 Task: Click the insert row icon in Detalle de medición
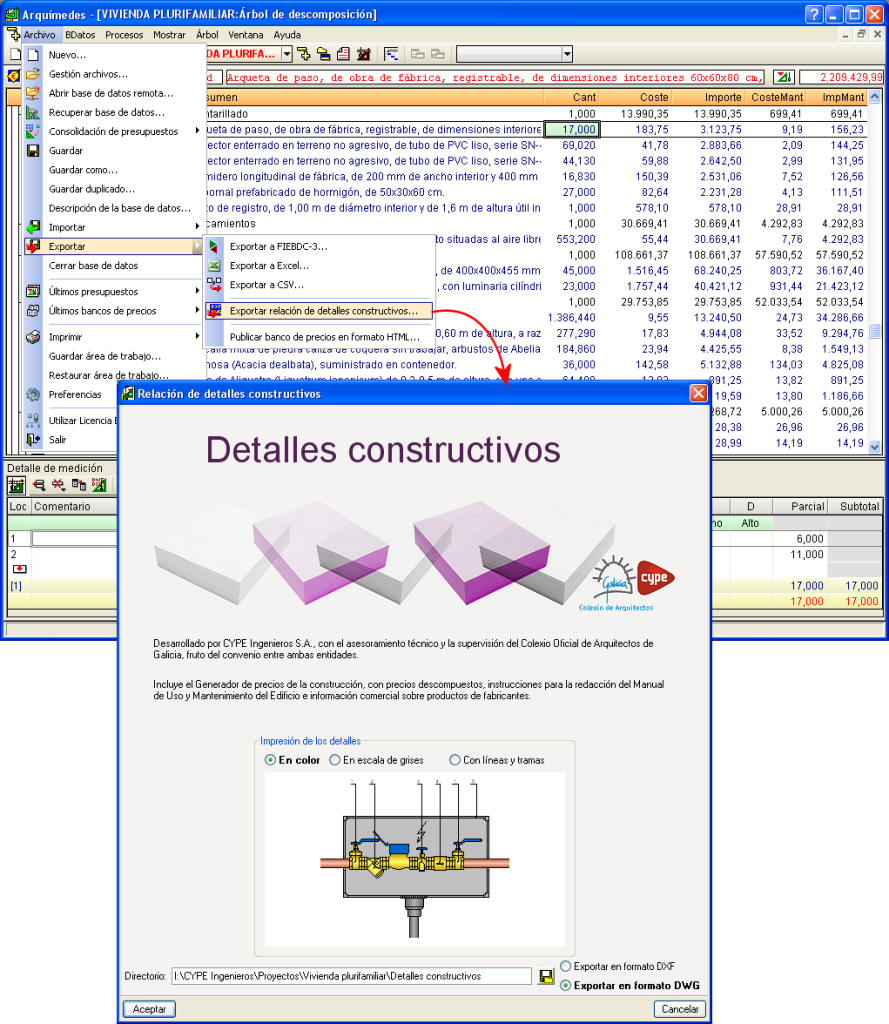39,485
